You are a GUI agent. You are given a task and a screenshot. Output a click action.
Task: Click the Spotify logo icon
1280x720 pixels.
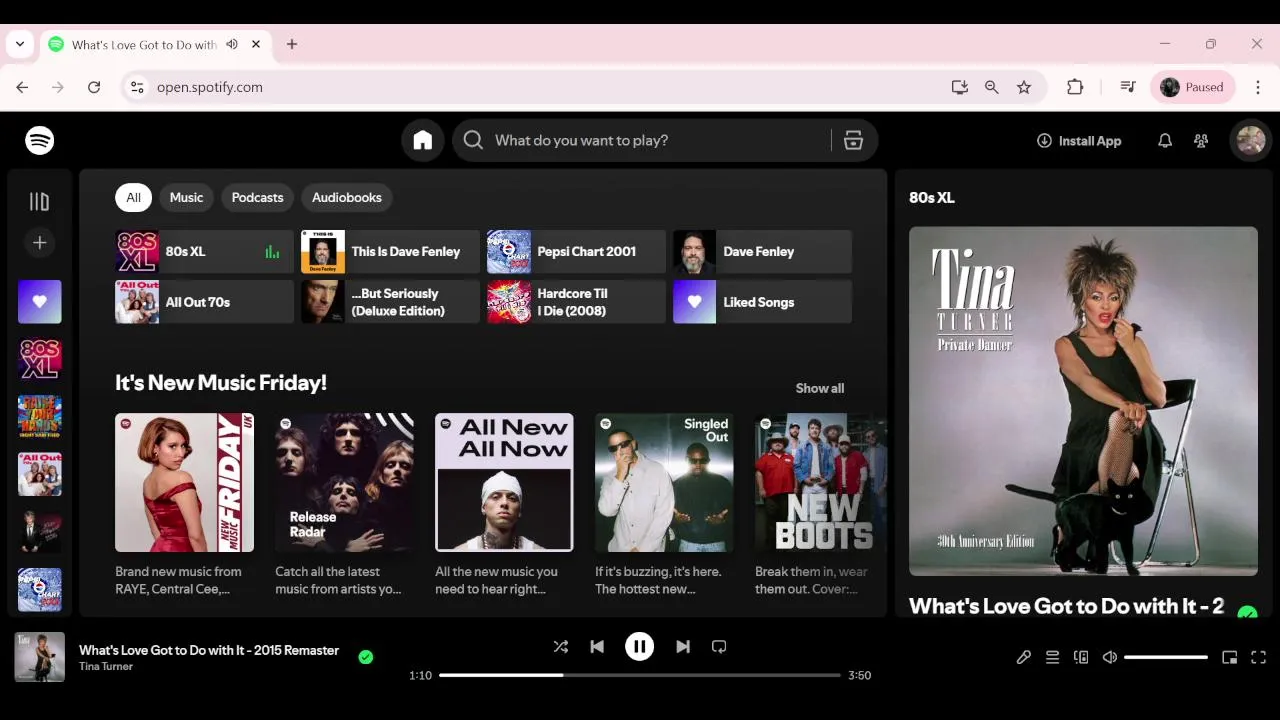coord(40,141)
